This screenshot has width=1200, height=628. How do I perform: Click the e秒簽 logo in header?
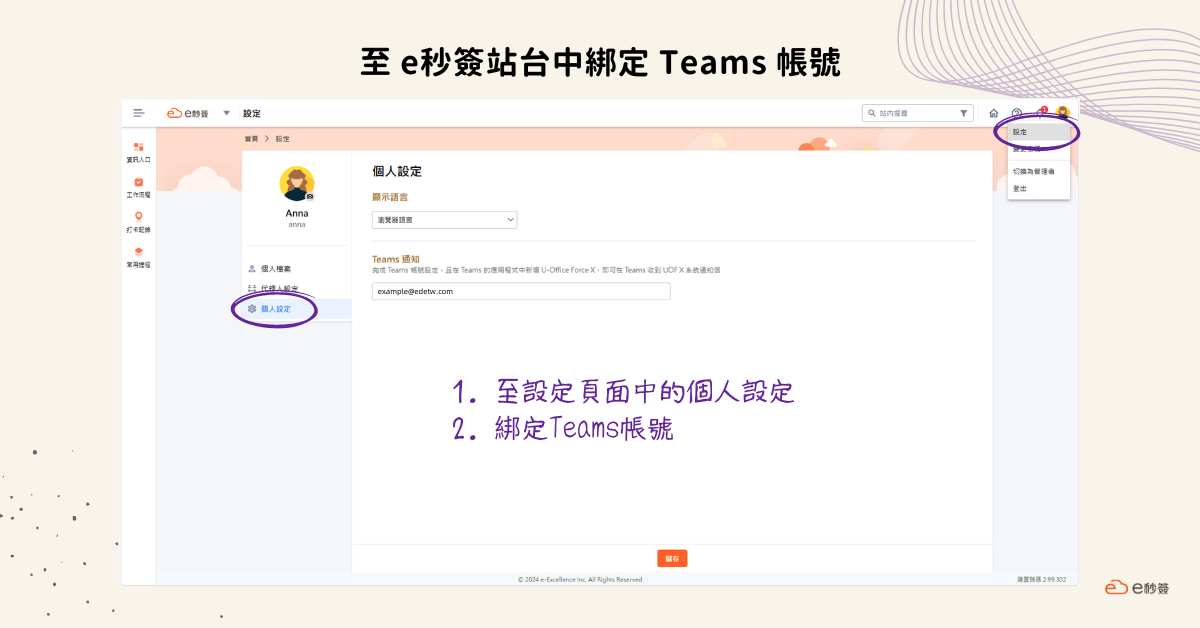click(188, 114)
